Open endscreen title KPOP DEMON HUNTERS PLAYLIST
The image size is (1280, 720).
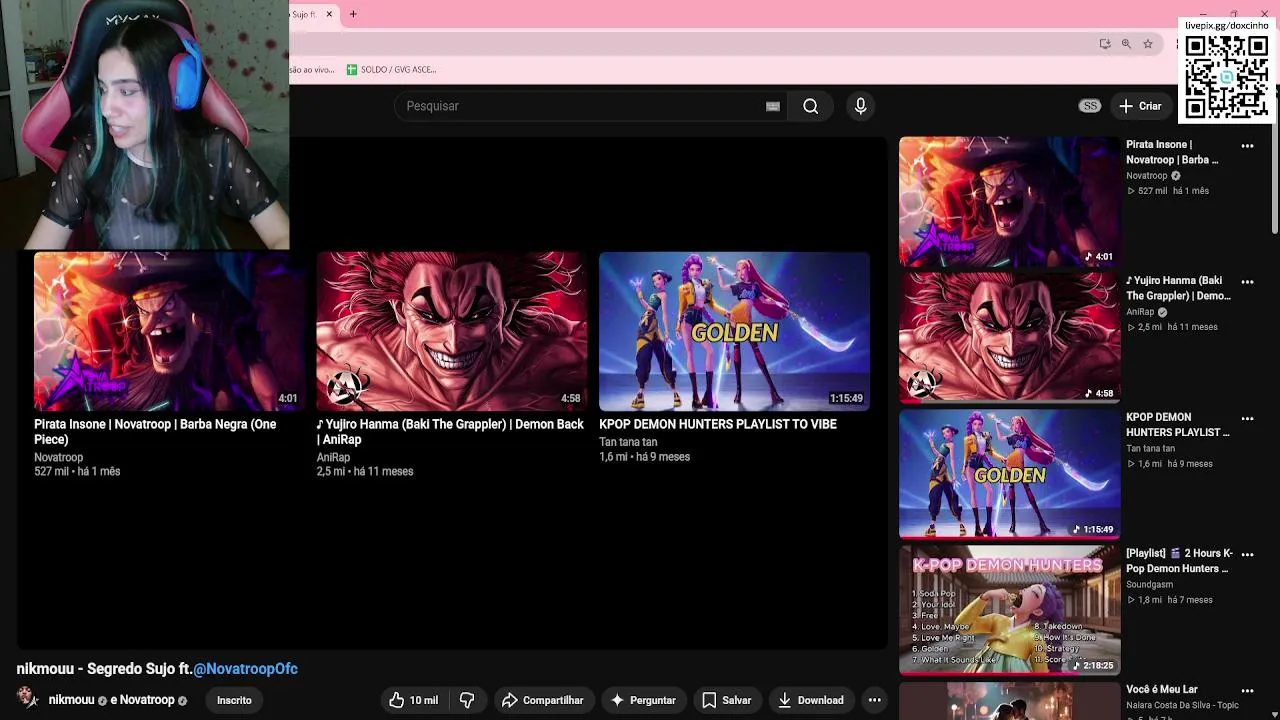pyautogui.click(x=718, y=424)
